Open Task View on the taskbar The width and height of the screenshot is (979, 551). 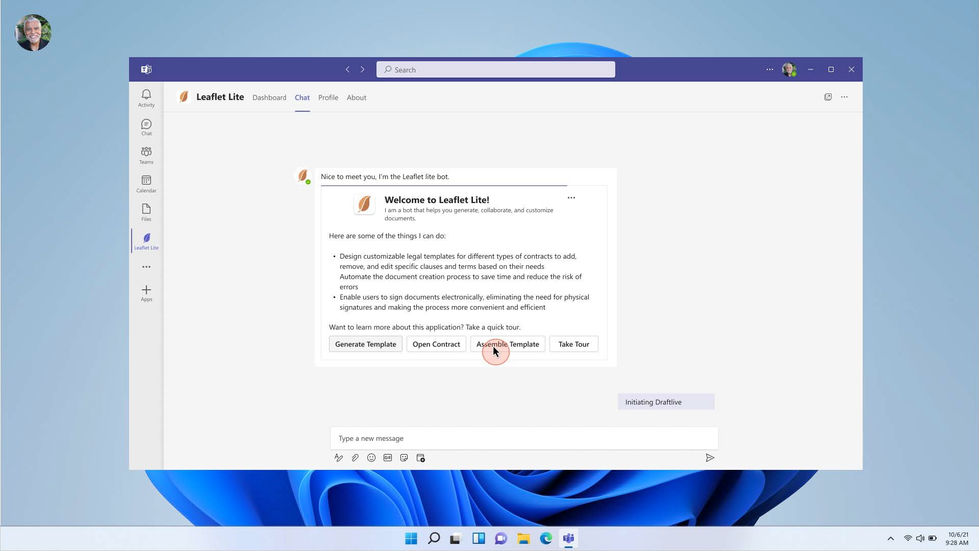tap(455, 538)
